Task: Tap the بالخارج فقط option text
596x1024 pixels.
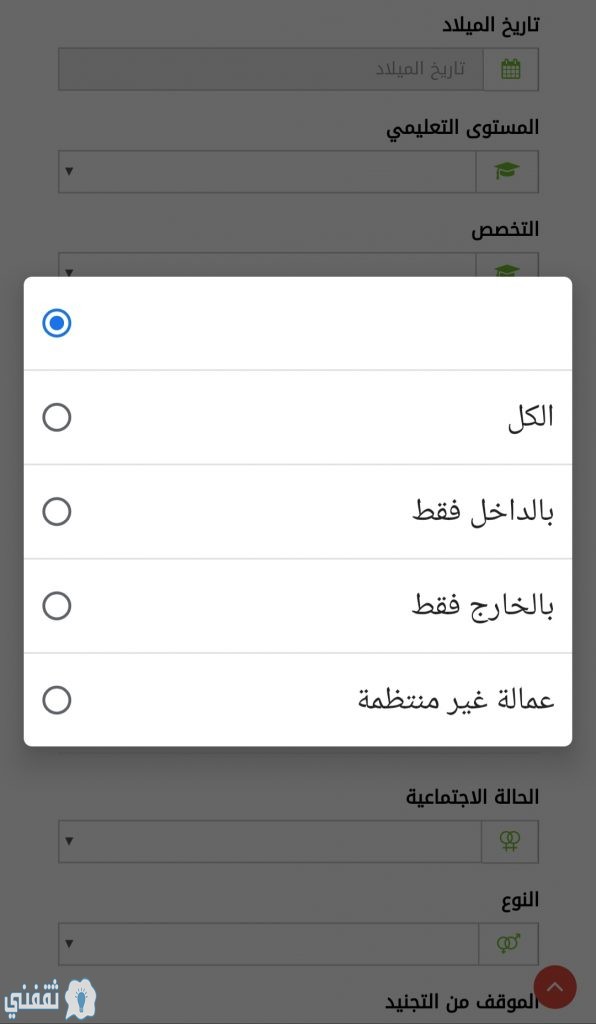Action: tap(483, 607)
